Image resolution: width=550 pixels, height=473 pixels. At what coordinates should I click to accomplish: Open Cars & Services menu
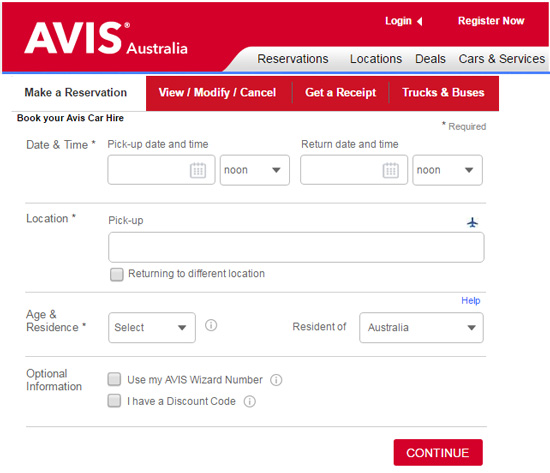click(502, 59)
